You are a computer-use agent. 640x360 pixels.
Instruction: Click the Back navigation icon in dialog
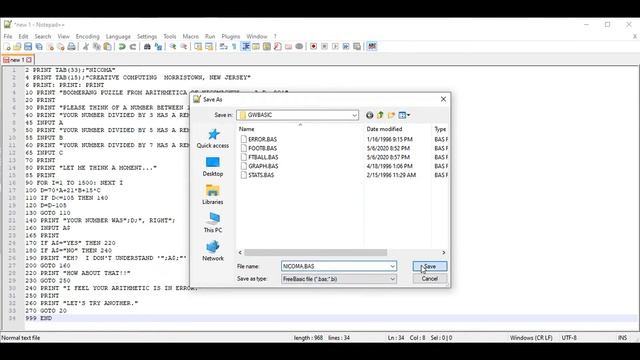click(x=369, y=115)
